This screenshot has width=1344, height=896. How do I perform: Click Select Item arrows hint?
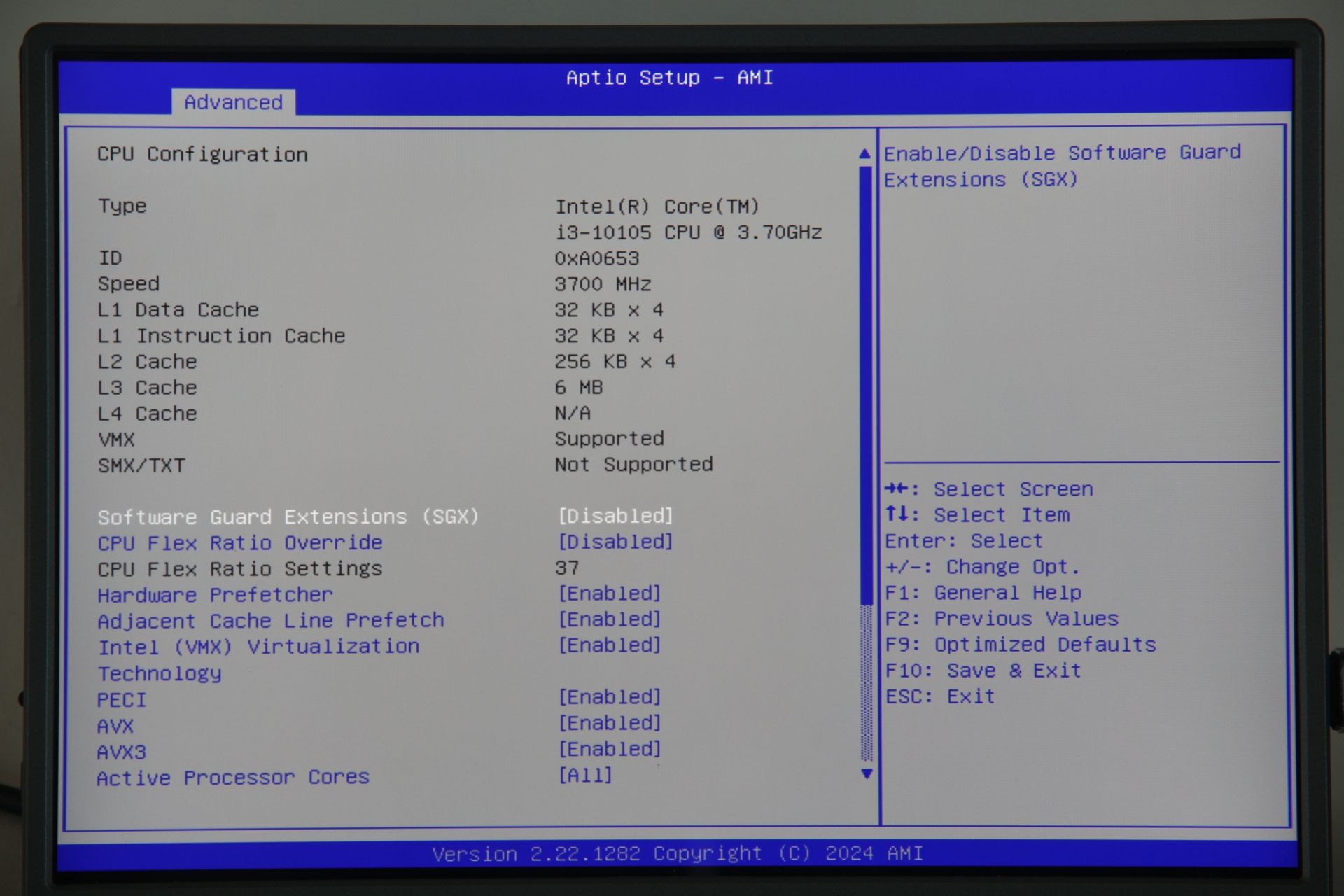click(x=977, y=515)
